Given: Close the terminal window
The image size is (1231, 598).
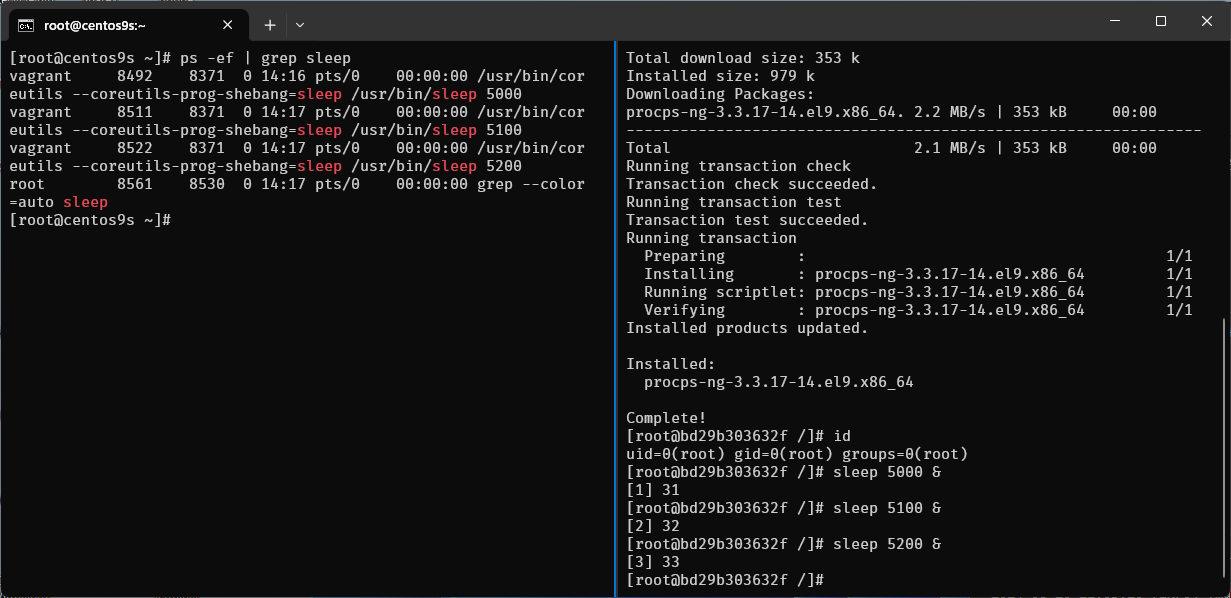Looking at the screenshot, I should point(1206,21).
